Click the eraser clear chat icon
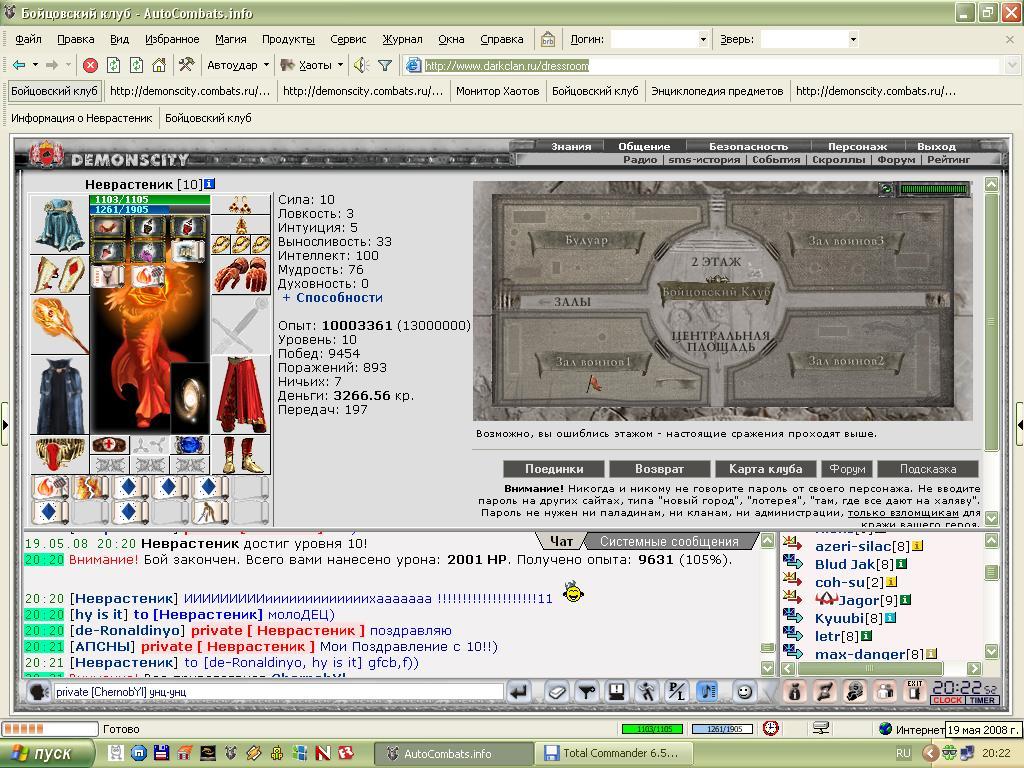 (556, 692)
